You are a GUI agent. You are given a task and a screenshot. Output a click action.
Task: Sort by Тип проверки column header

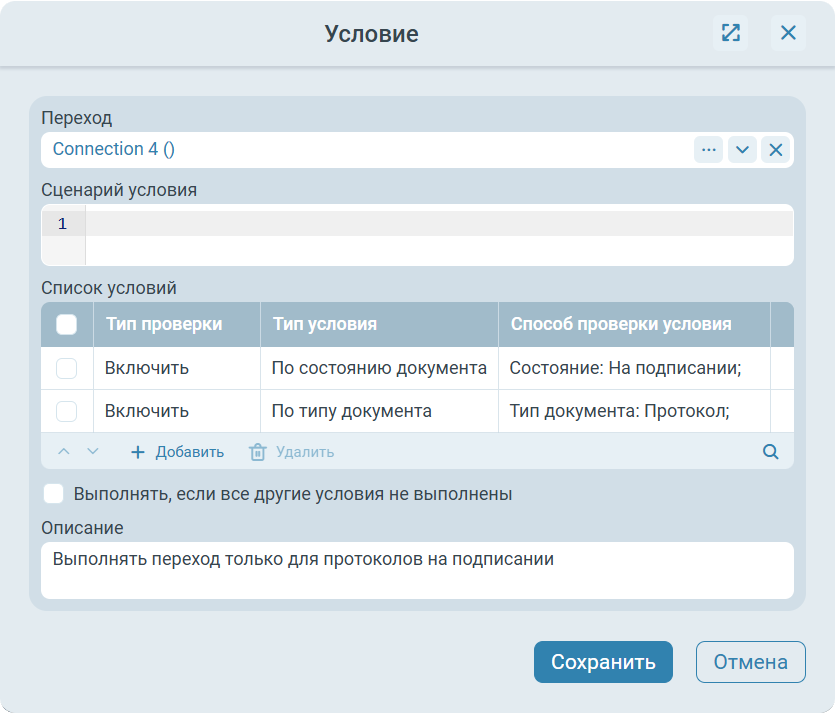coord(164,324)
